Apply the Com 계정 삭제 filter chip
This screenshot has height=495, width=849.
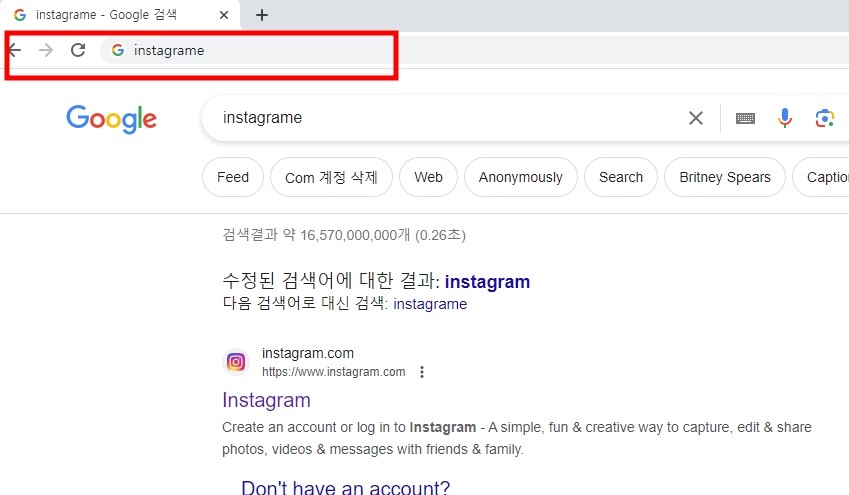(x=331, y=177)
